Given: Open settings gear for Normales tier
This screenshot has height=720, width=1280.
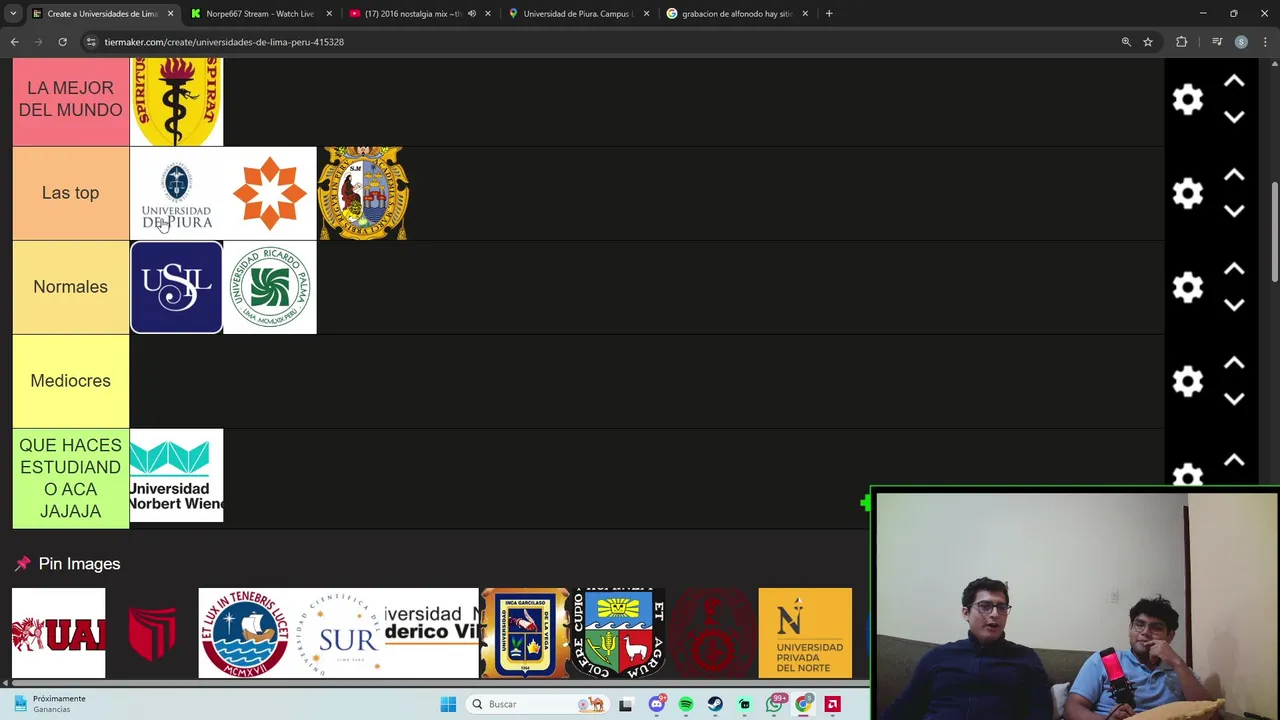Looking at the screenshot, I should (1187, 287).
